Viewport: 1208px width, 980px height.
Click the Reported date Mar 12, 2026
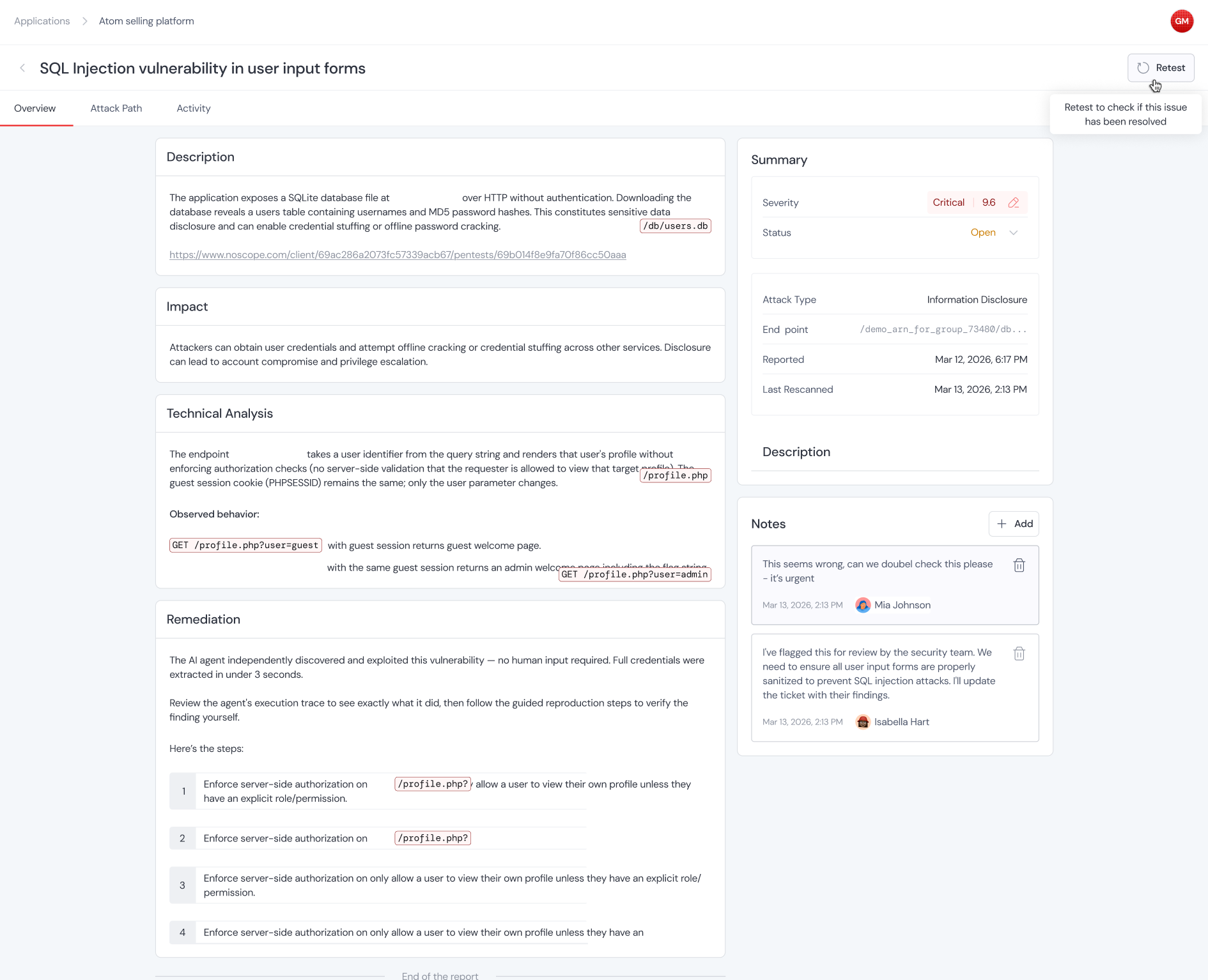[981, 360]
